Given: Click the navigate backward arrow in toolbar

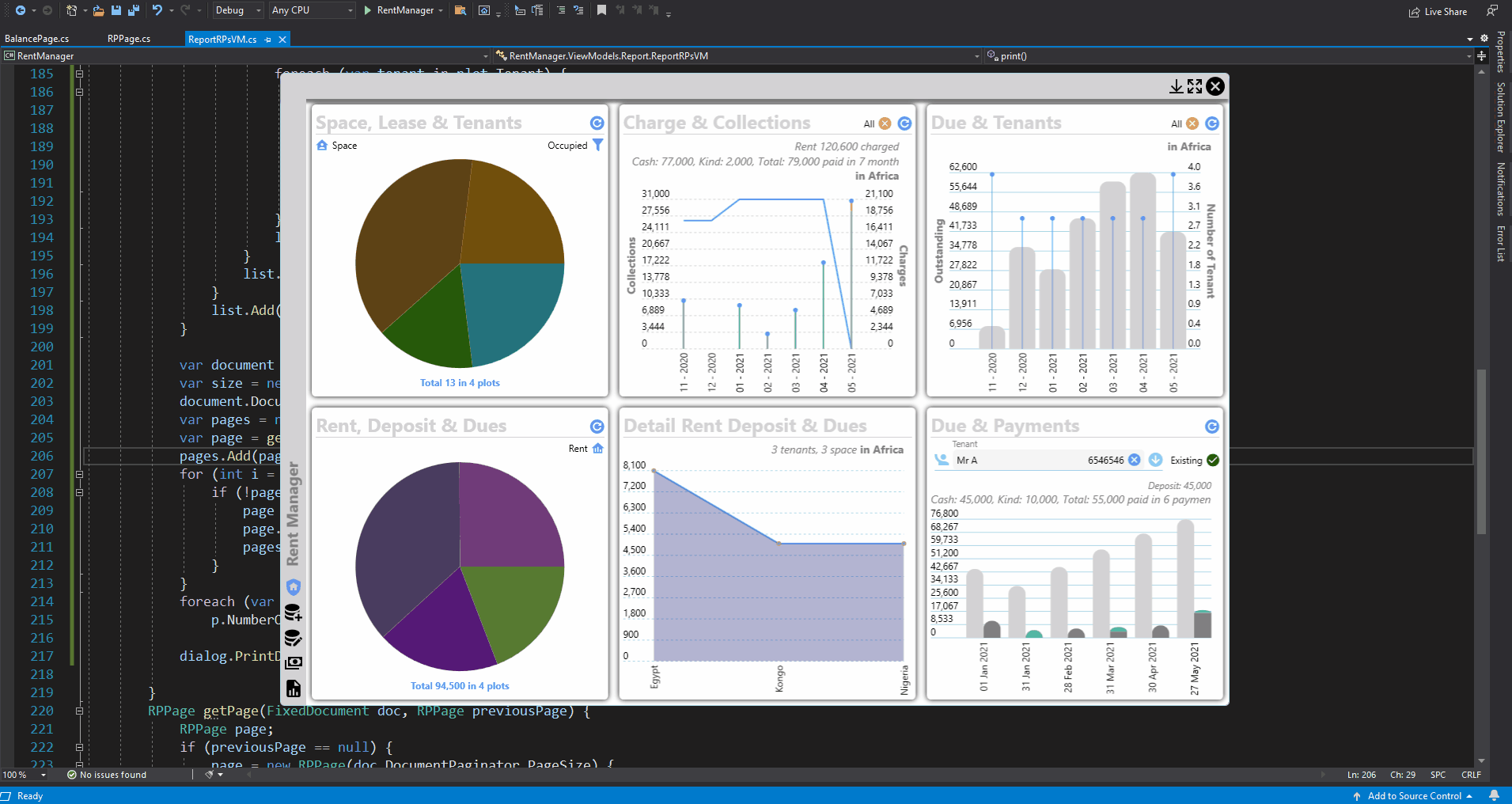Looking at the screenshot, I should [x=21, y=10].
